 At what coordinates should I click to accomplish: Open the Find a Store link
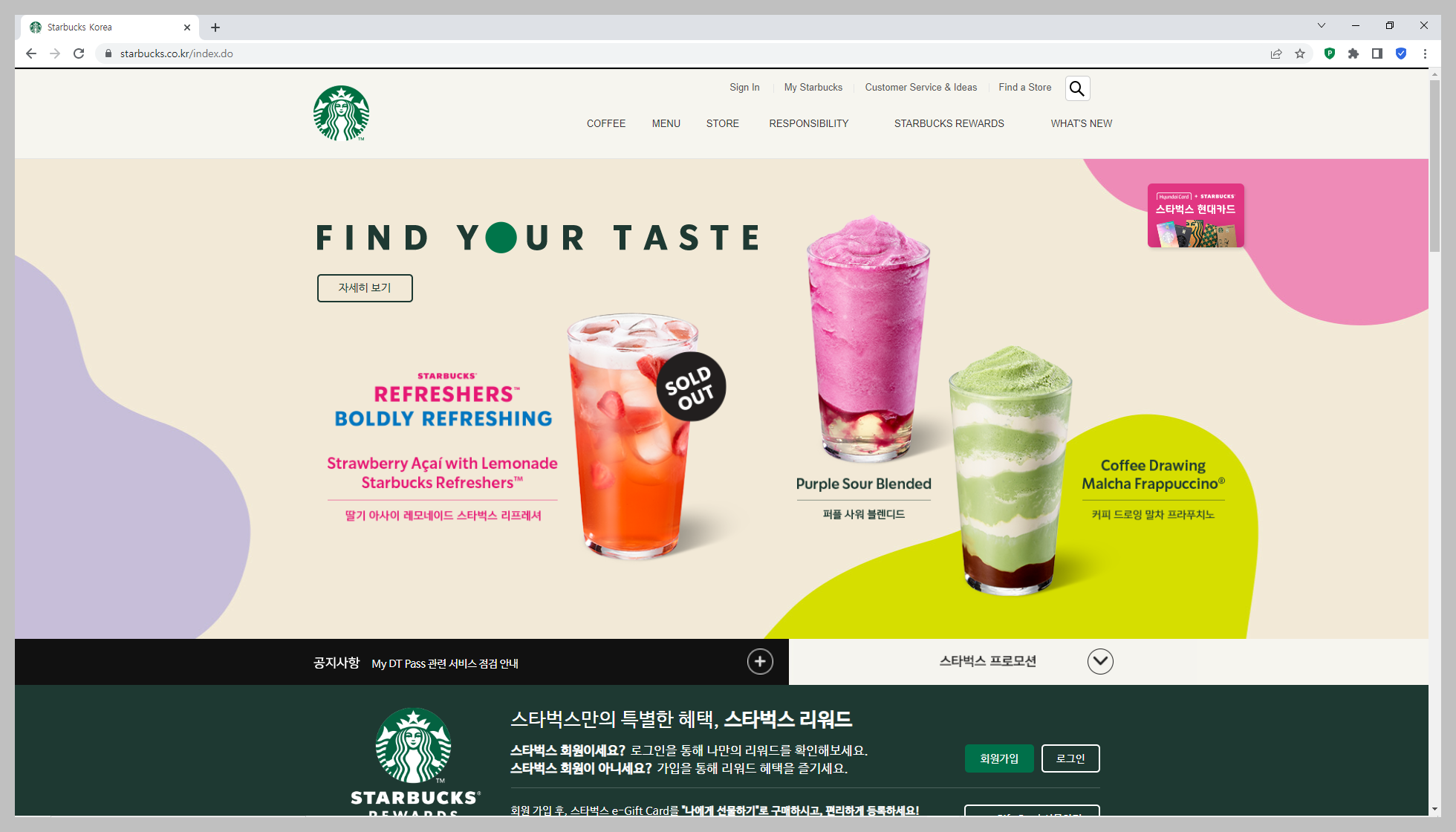pyautogui.click(x=1024, y=87)
